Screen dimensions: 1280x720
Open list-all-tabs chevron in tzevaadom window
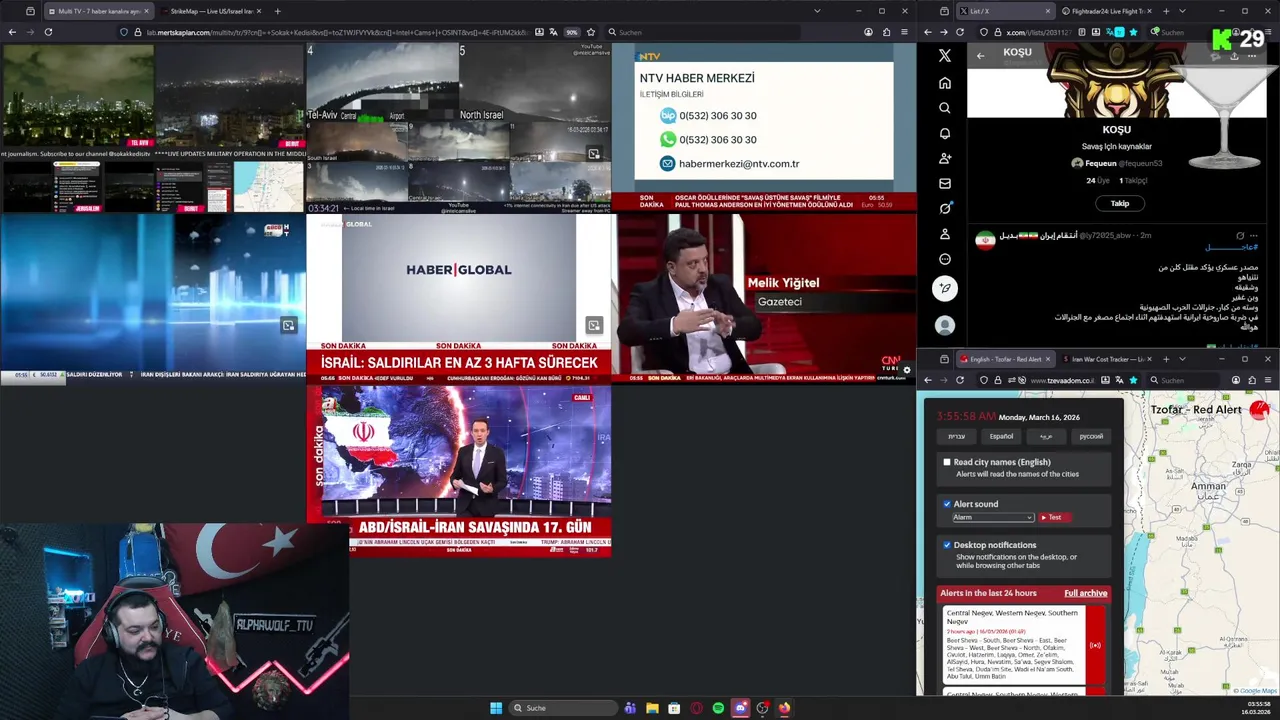[1182, 359]
